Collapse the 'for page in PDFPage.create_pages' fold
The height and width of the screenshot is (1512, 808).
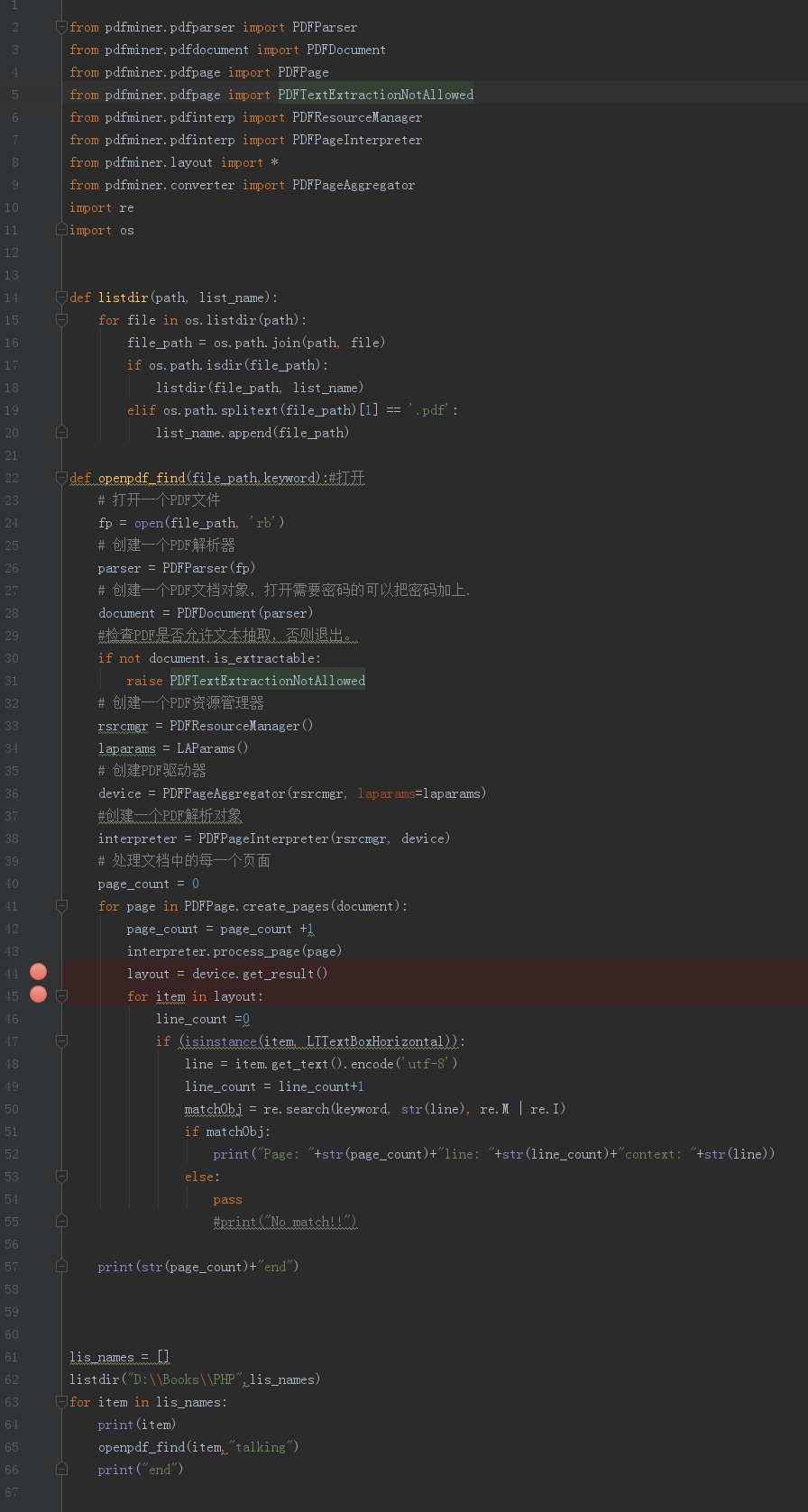(61, 906)
